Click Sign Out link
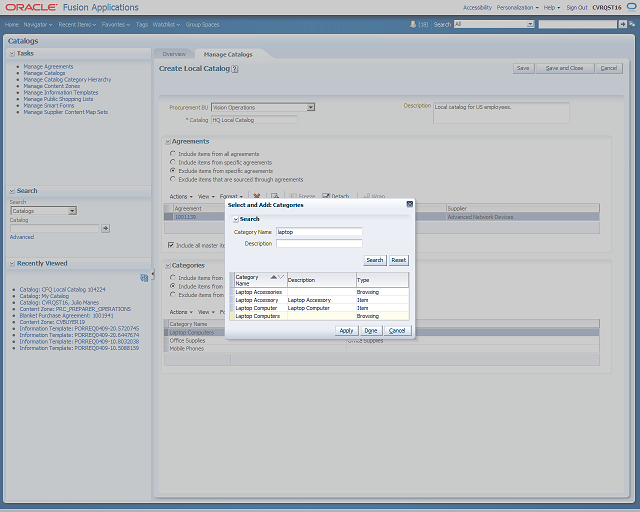The width and height of the screenshot is (640, 512). (x=577, y=7)
